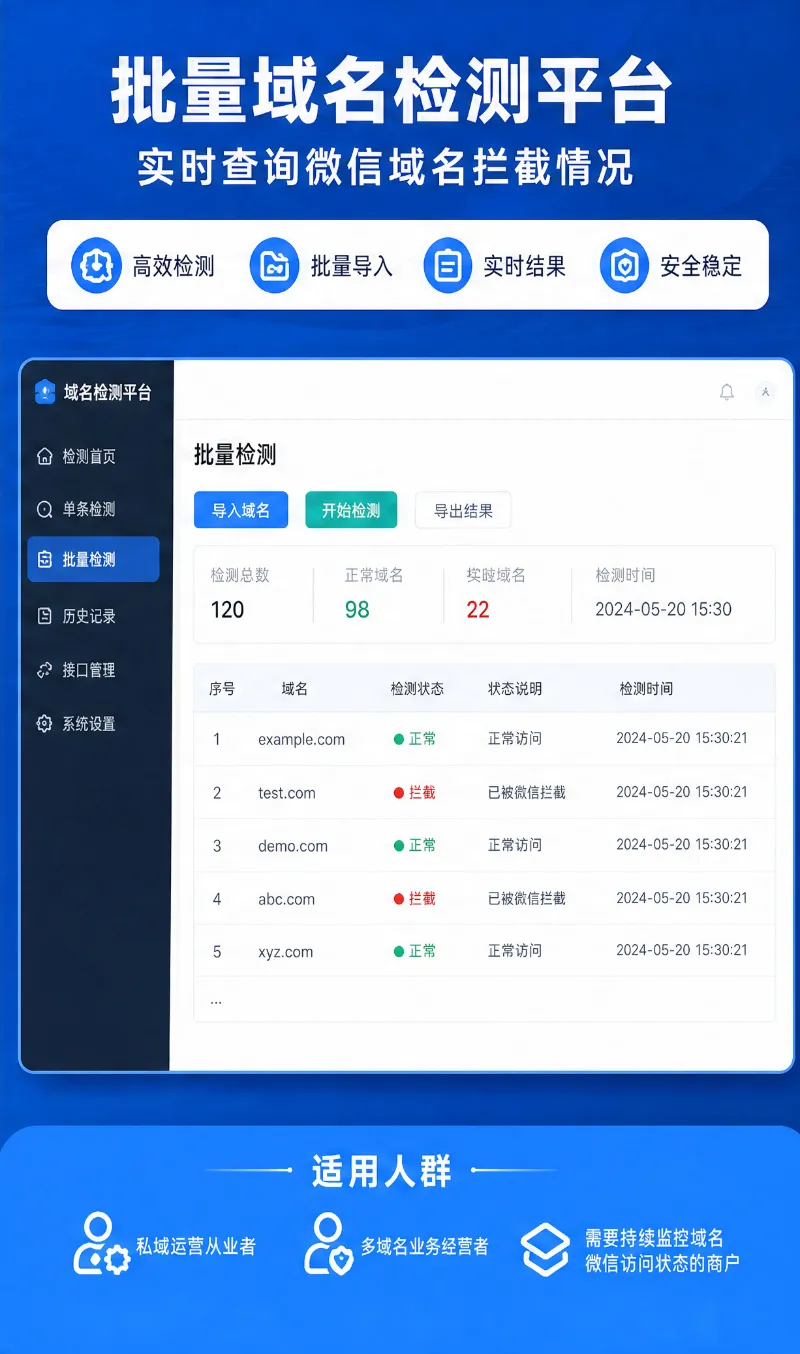Click the 实时结果 clipboard icon

coord(448,265)
